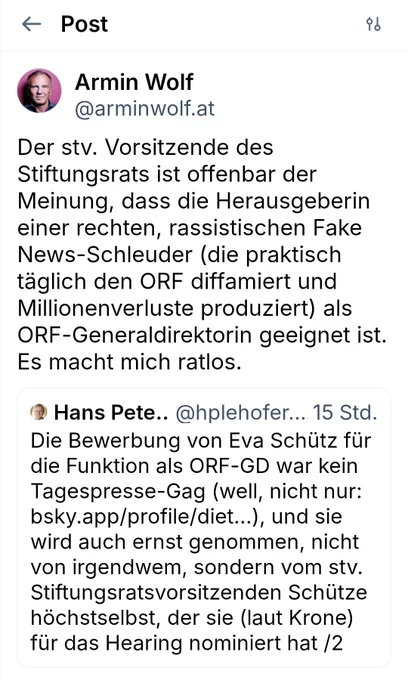408x680 pixels.
Task: Click the Armin Wolf display name
Action: click(x=134, y=82)
